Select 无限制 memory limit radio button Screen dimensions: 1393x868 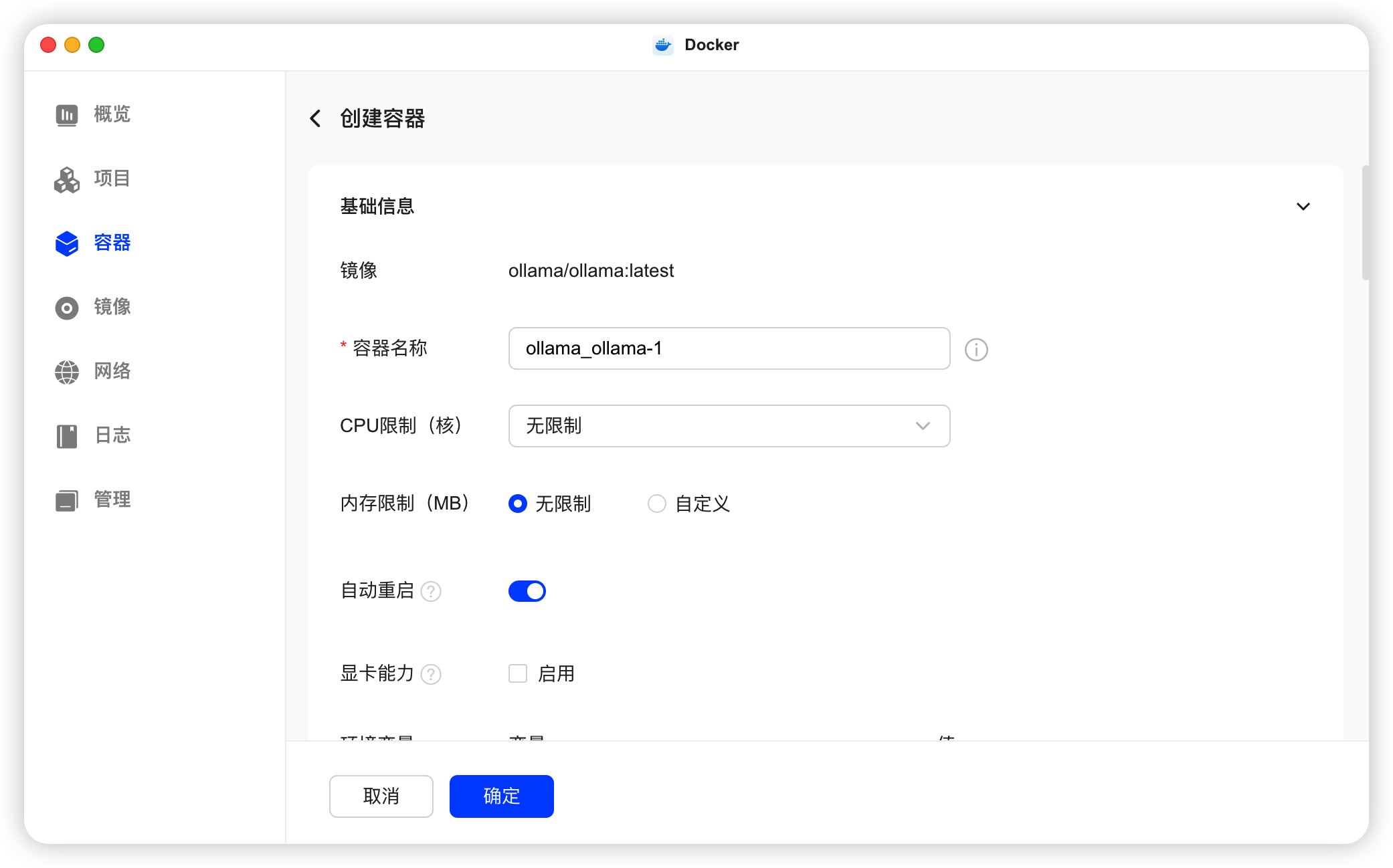point(518,504)
